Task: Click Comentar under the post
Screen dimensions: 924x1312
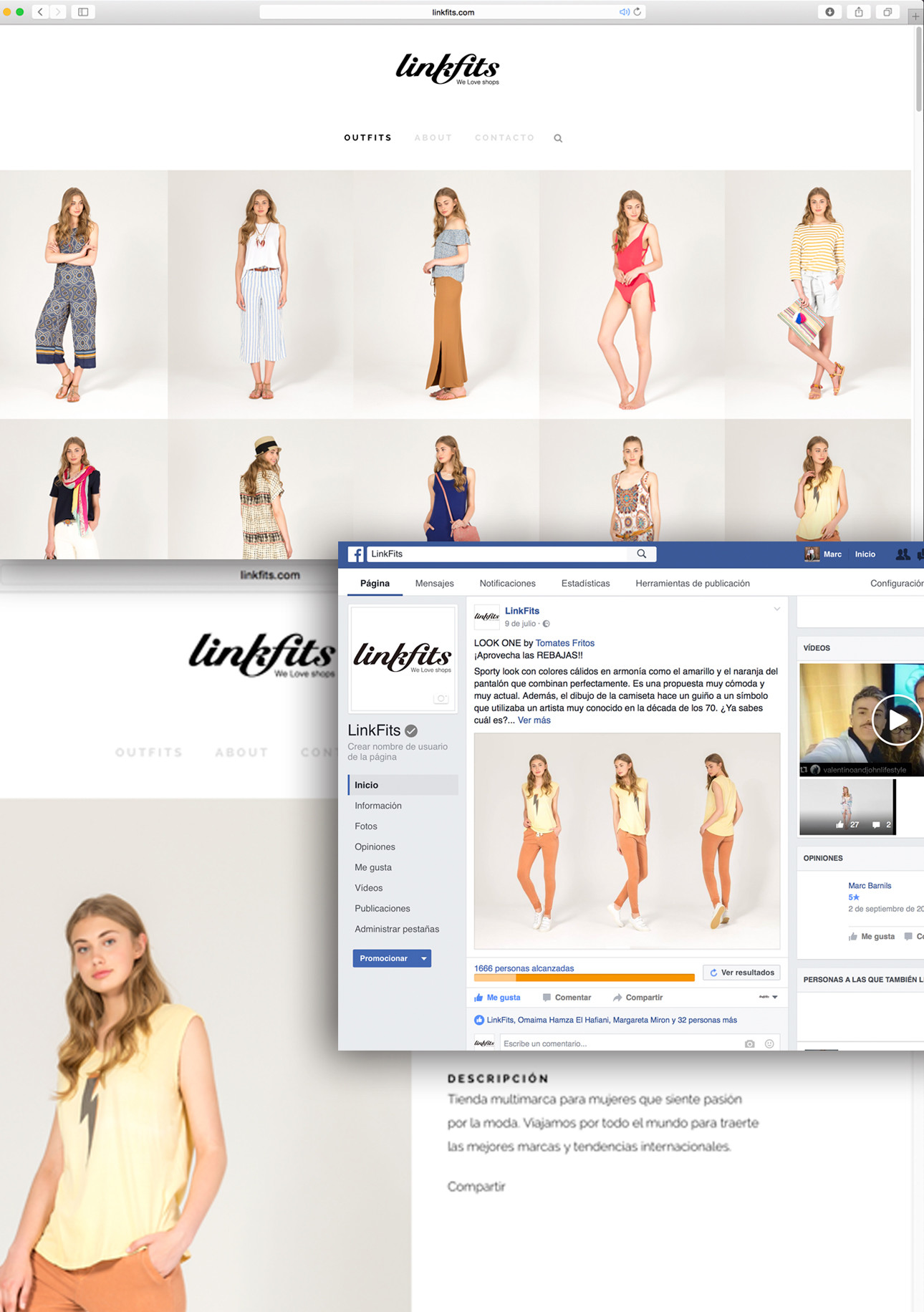Action: coord(567,998)
